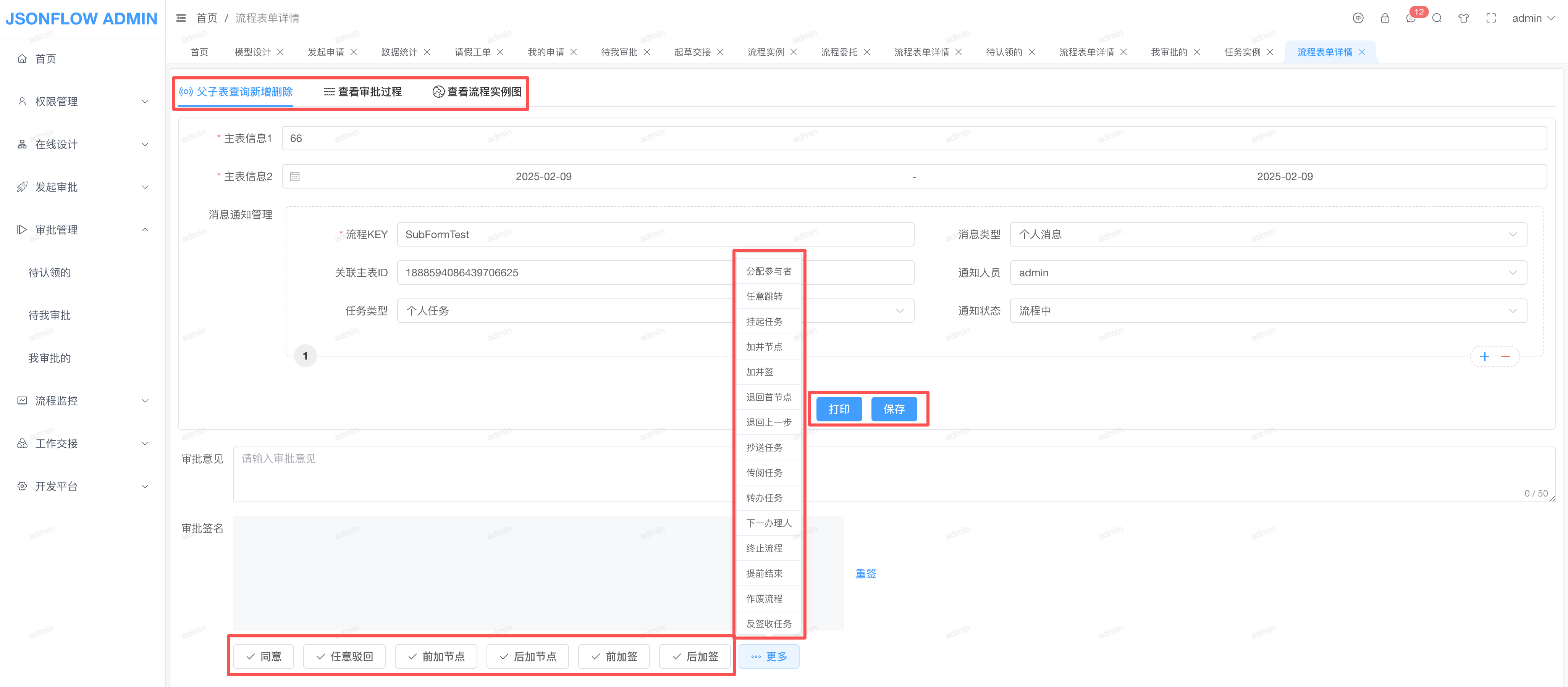The height and width of the screenshot is (687, 1568).
Task: Open the message notifications icon
Action: click(1410, 18)
